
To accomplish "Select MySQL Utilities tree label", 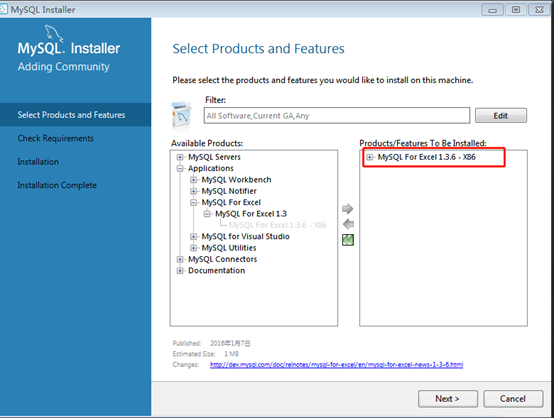I will pyautogui.click(x=229, y=248).
